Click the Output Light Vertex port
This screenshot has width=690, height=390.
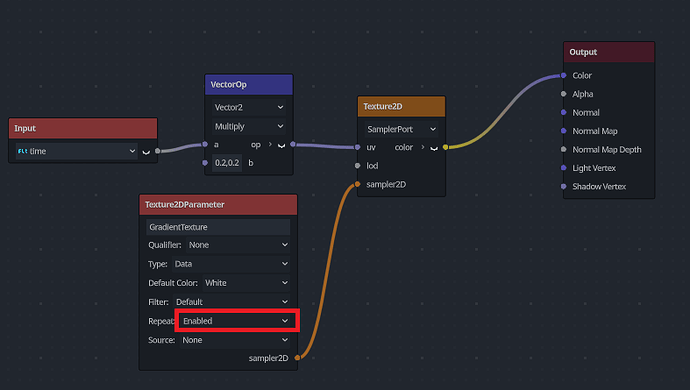[x=563, y=168]
